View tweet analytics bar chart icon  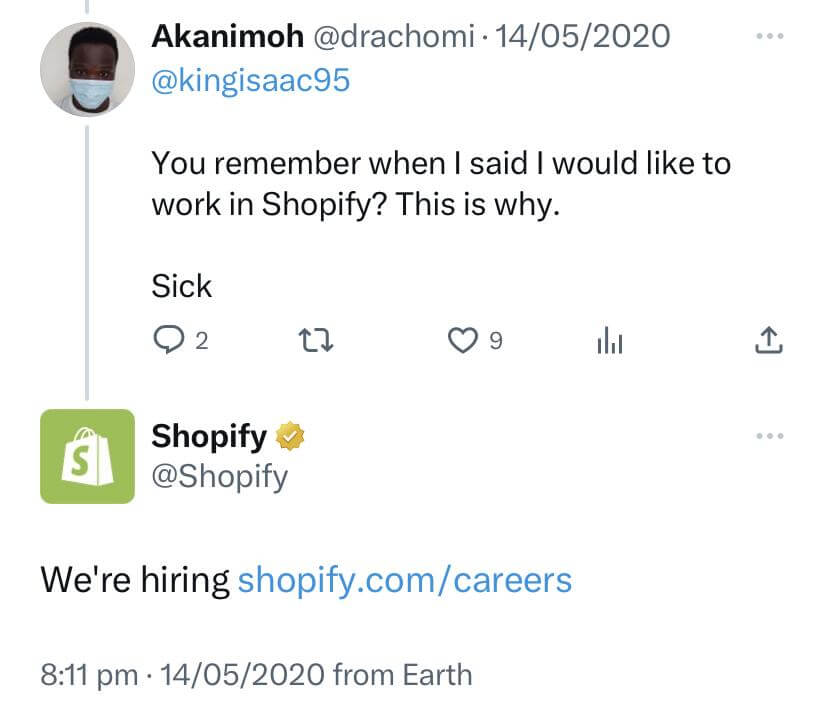tap(609, 342)
